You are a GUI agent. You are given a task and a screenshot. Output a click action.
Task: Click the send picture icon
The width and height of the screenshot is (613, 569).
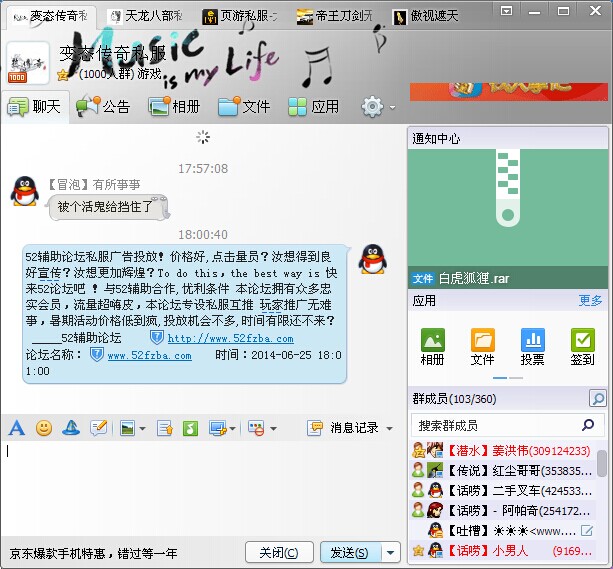click(x=127, y=429)
